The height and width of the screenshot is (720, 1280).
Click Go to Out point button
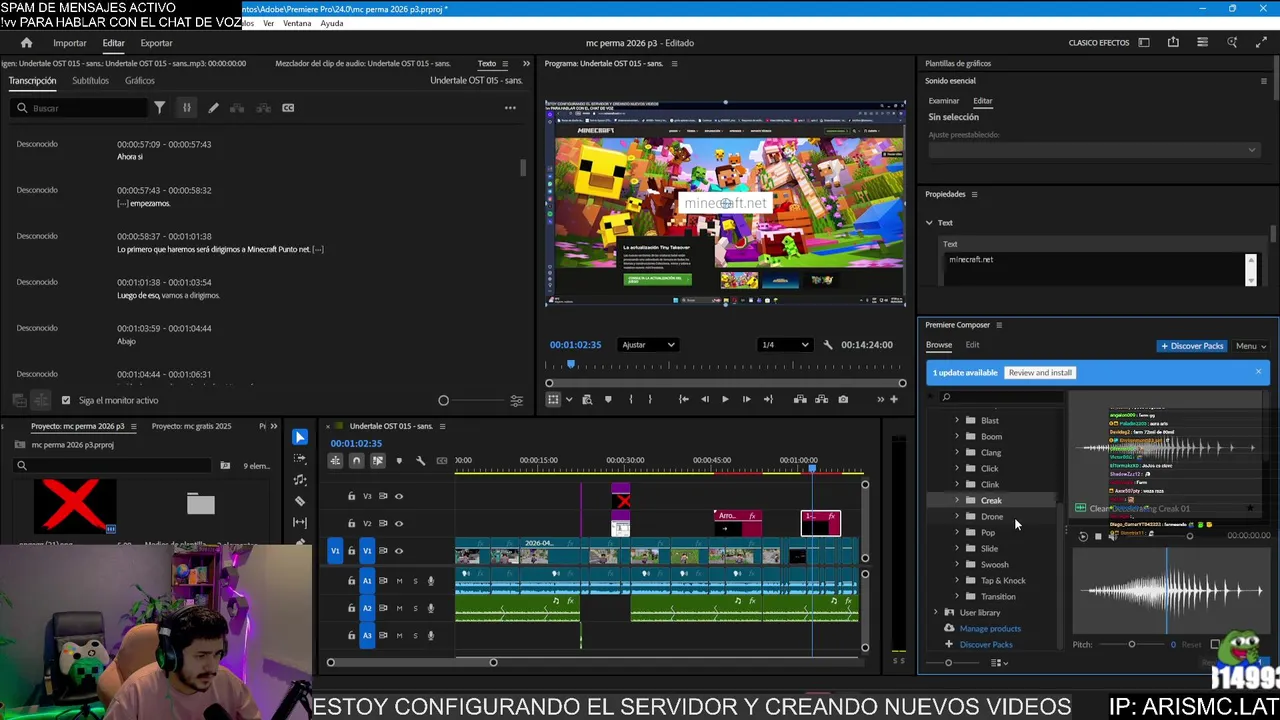[768, 399]
